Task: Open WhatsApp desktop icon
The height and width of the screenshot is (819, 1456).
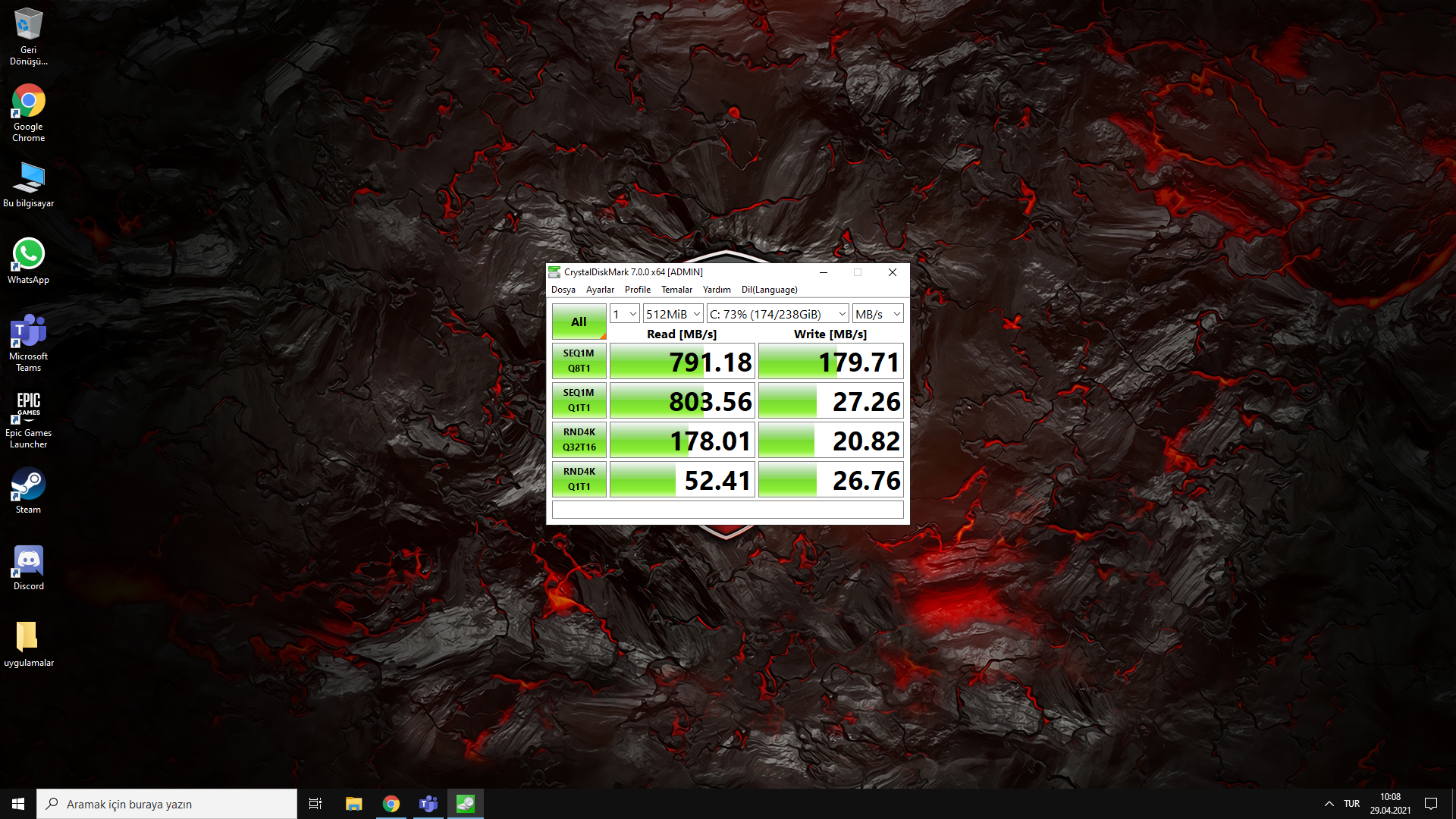Action: coord(28,256)
